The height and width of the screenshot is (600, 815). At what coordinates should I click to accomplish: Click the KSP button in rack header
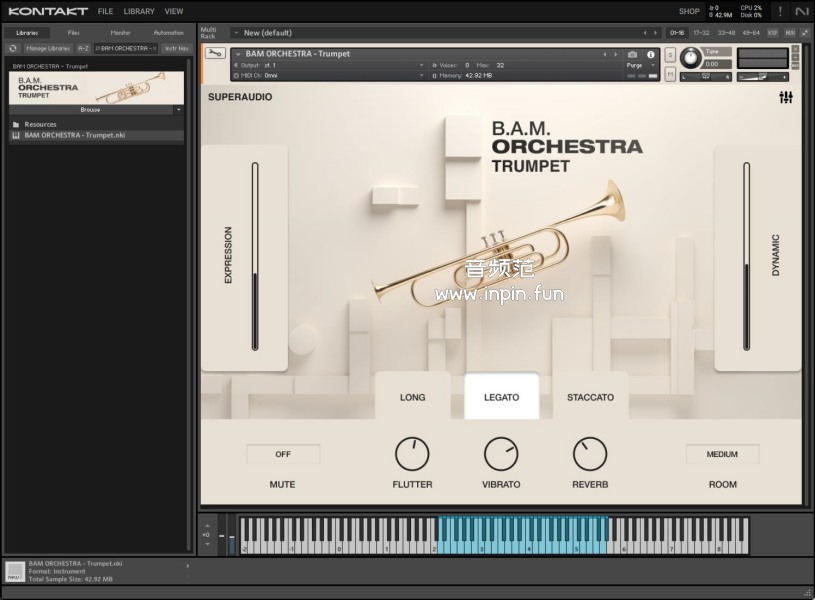pos(772,33)
